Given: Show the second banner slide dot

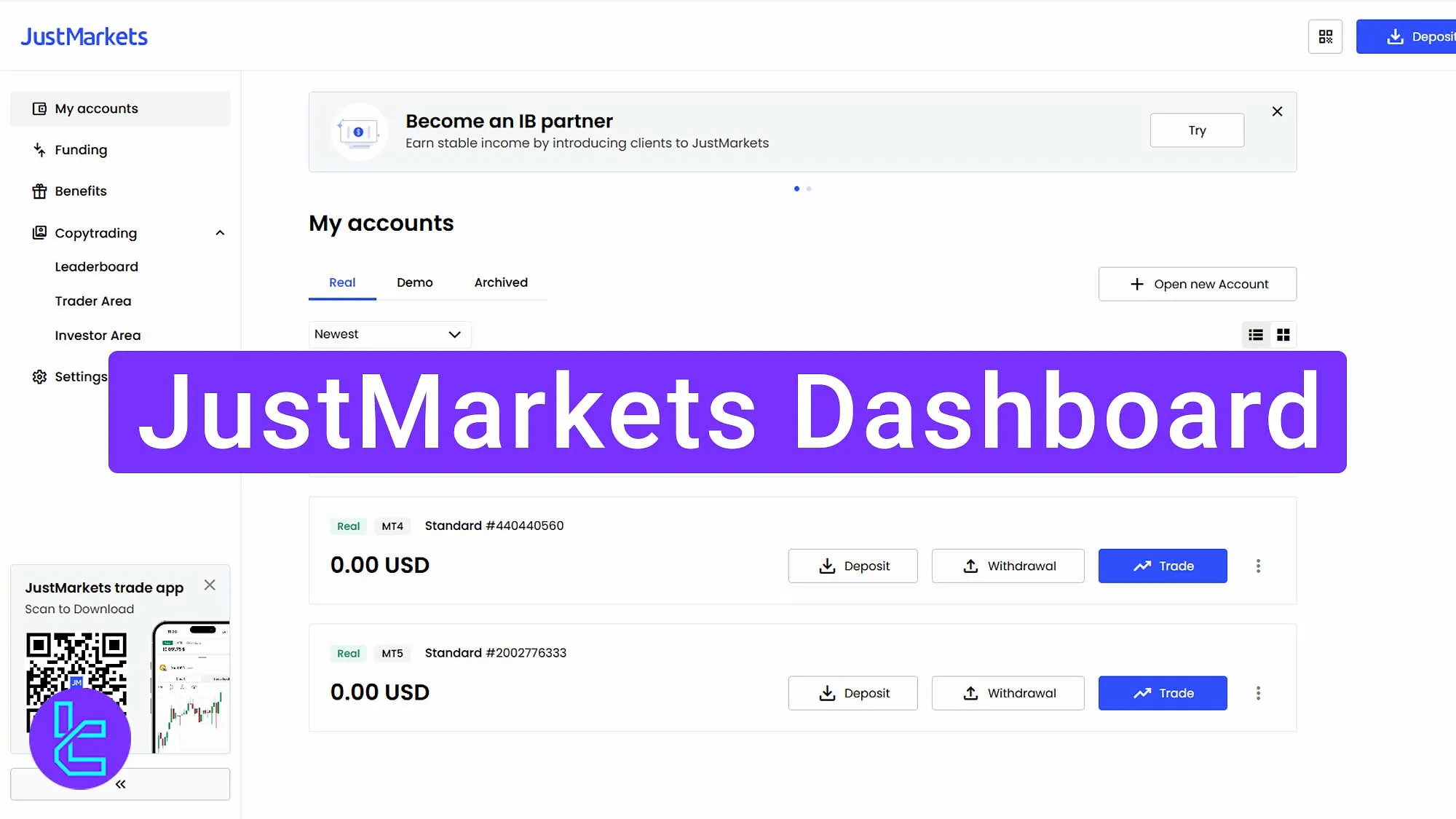Looking at the screenshot, I should tap(809, 189).
